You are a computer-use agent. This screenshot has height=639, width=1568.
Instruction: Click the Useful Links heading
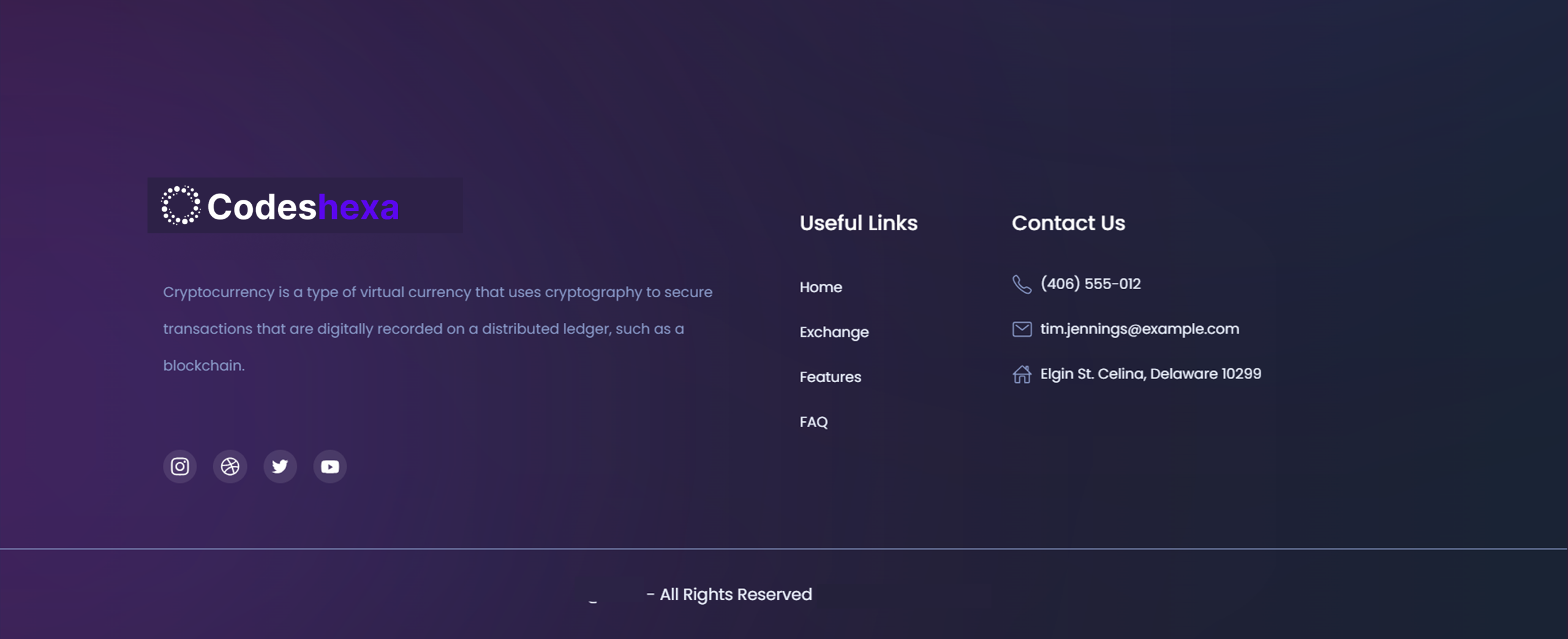858,223
